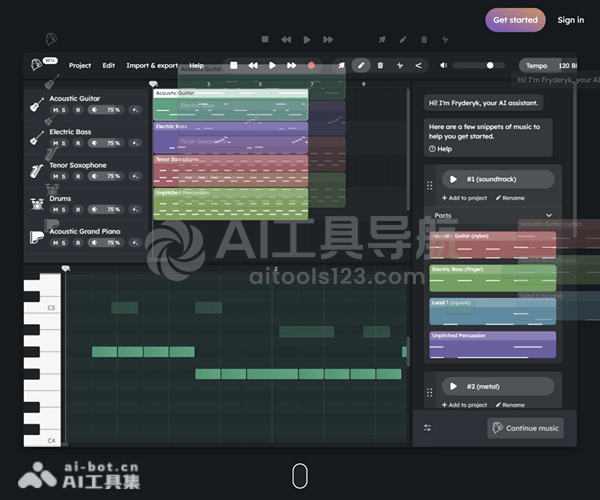Solo the Electric Bass track
Image resolution: width=600 pixels, height=500 pixels.
(64, 143)
